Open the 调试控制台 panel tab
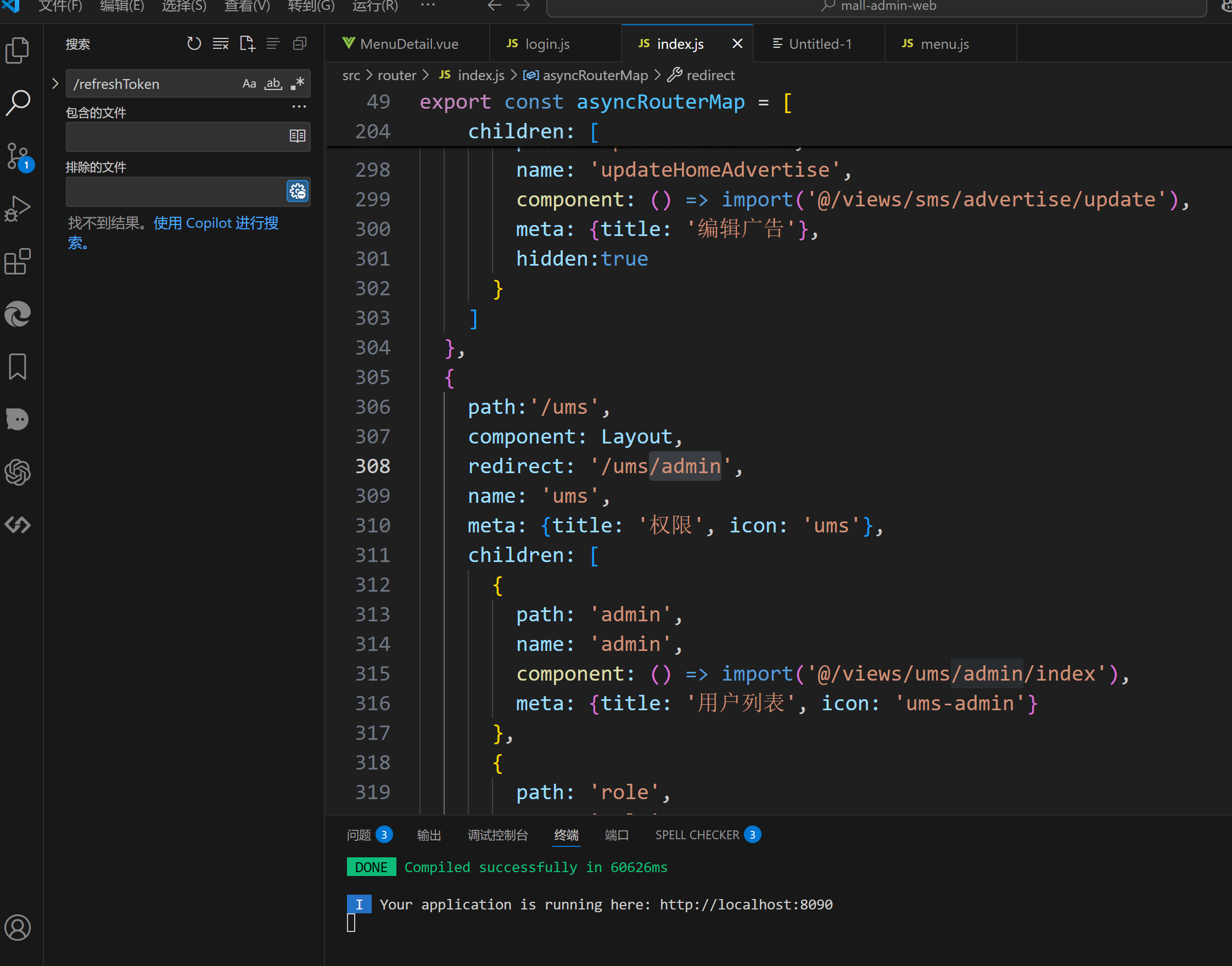The image size is (1232, 966). [498, 835]
